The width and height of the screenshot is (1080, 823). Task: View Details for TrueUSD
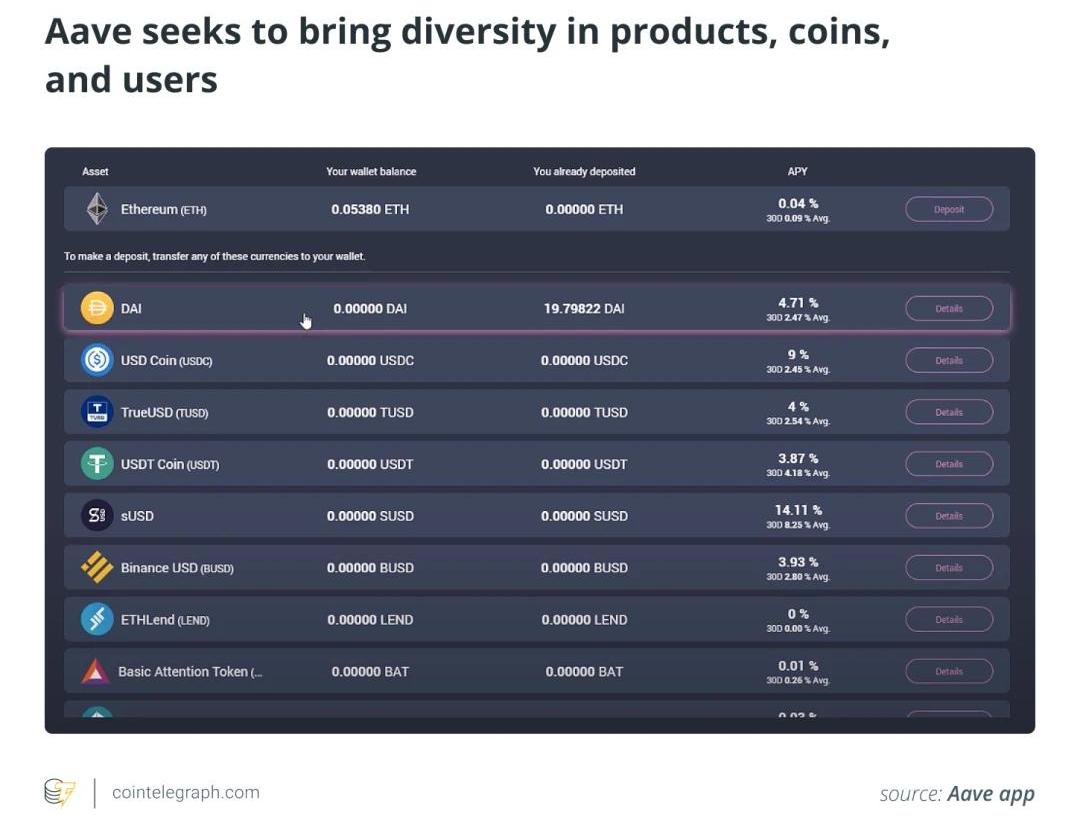(x=949, y=413)
